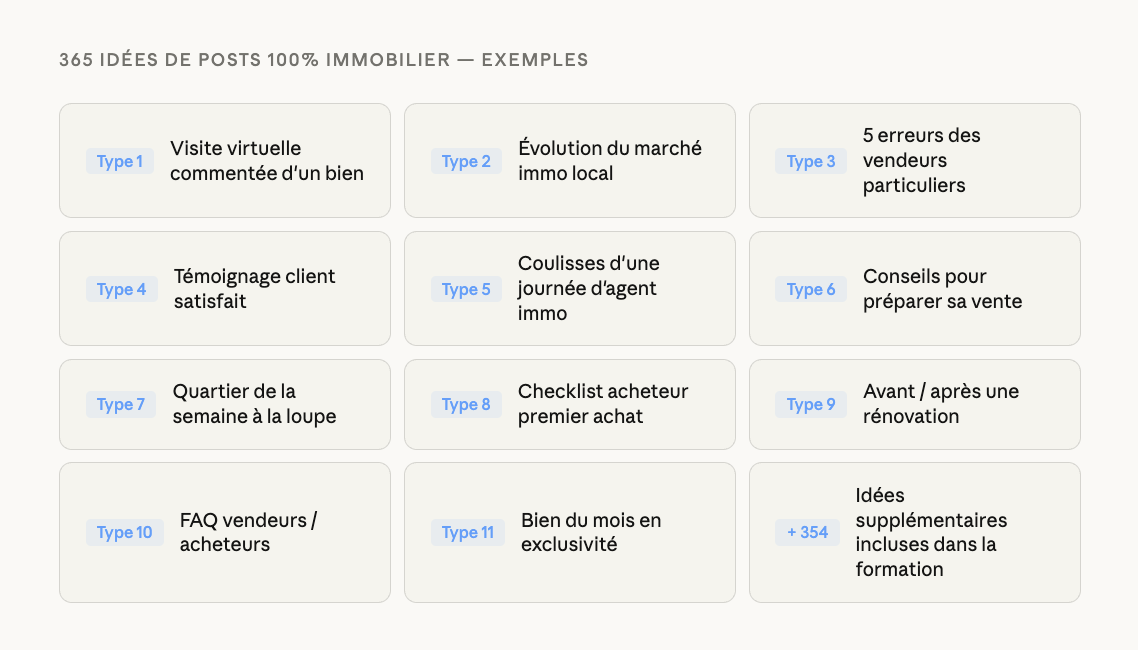The height and width of the screenshot is (650, 1138).
Task: Click the Type 8 badge
Action: point(466,404)
